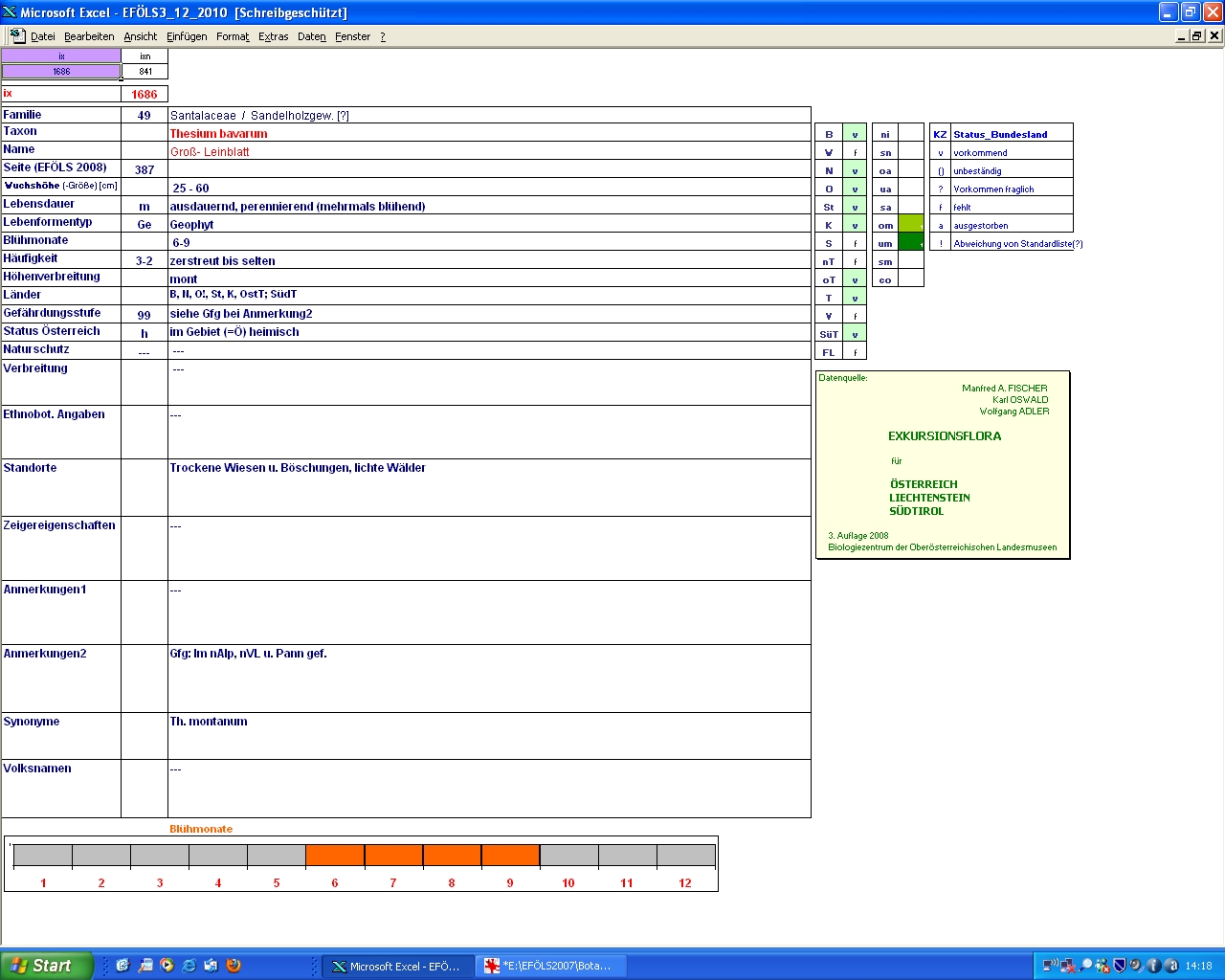Open the Fenster menu
The image size is (1225, 980).
pyautogui.click(x=352, y=36)
